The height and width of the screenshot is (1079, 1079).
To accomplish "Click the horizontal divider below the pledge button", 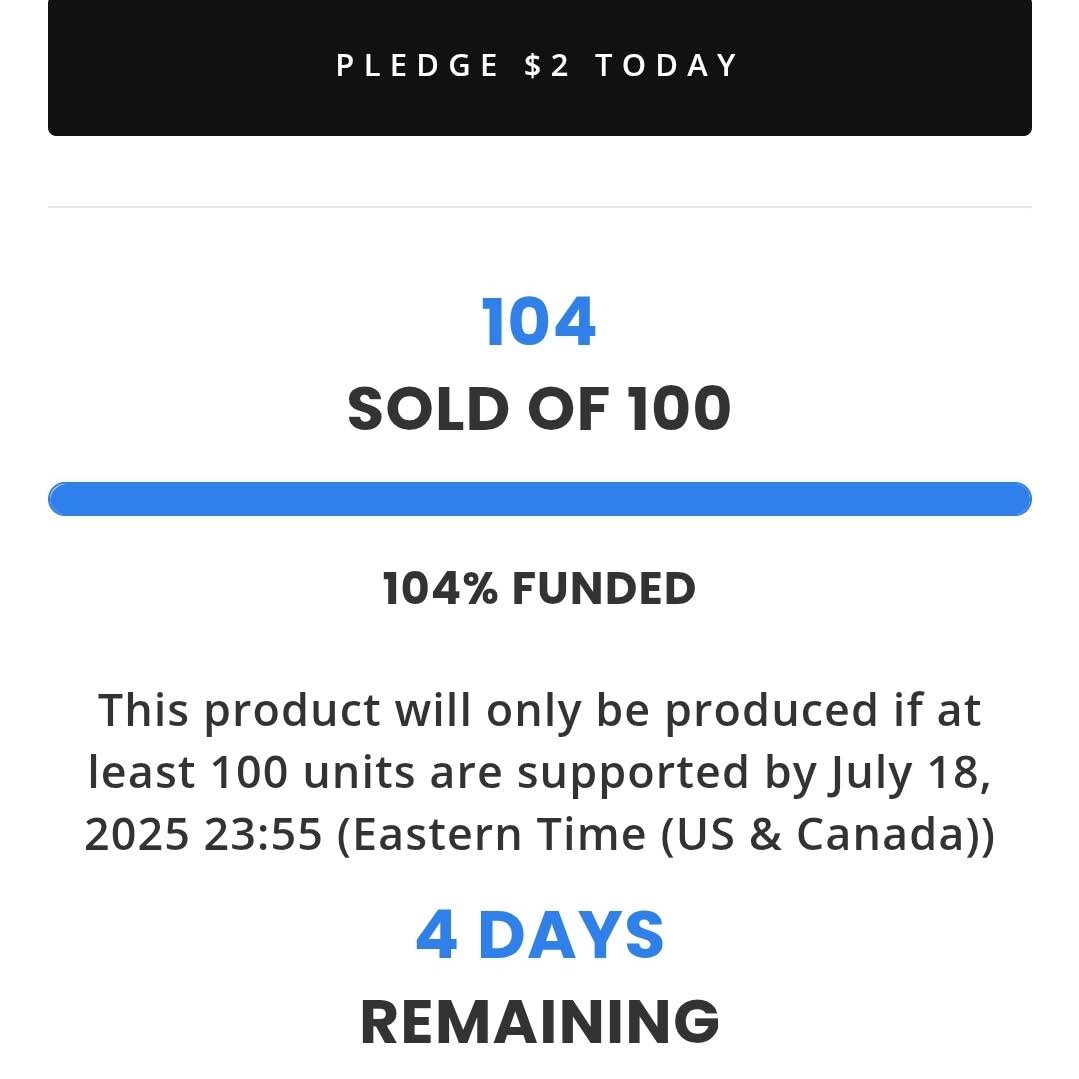I will 539,207.
